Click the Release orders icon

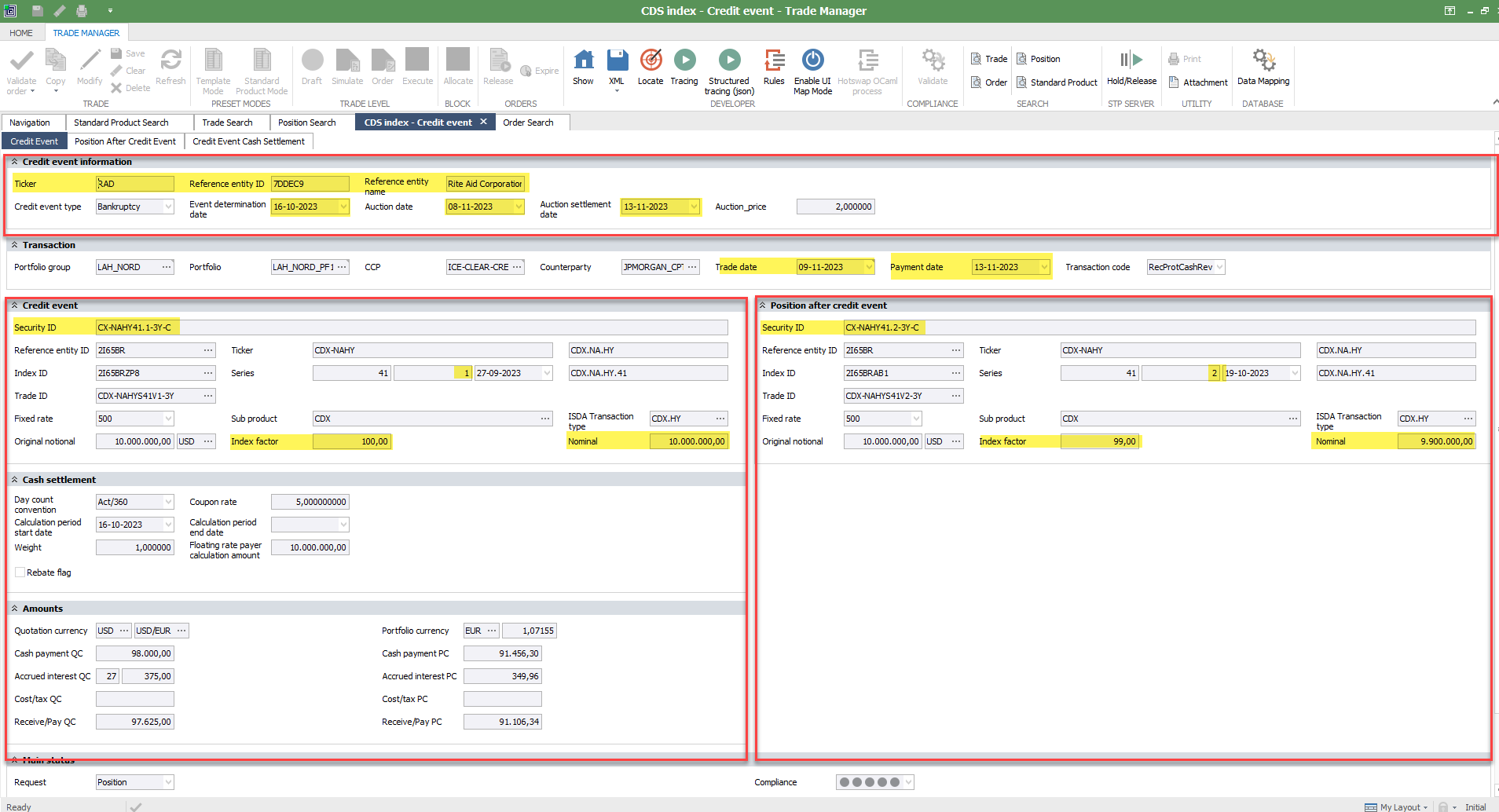498,60
